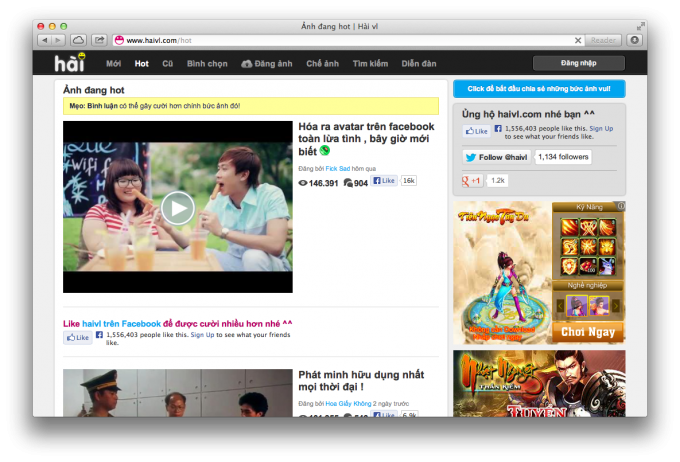Image resolution: width=680 pixels, height=462 pixels.
Task: Click Like button under Like haivl trên Facebook
Action: [78, 337]
